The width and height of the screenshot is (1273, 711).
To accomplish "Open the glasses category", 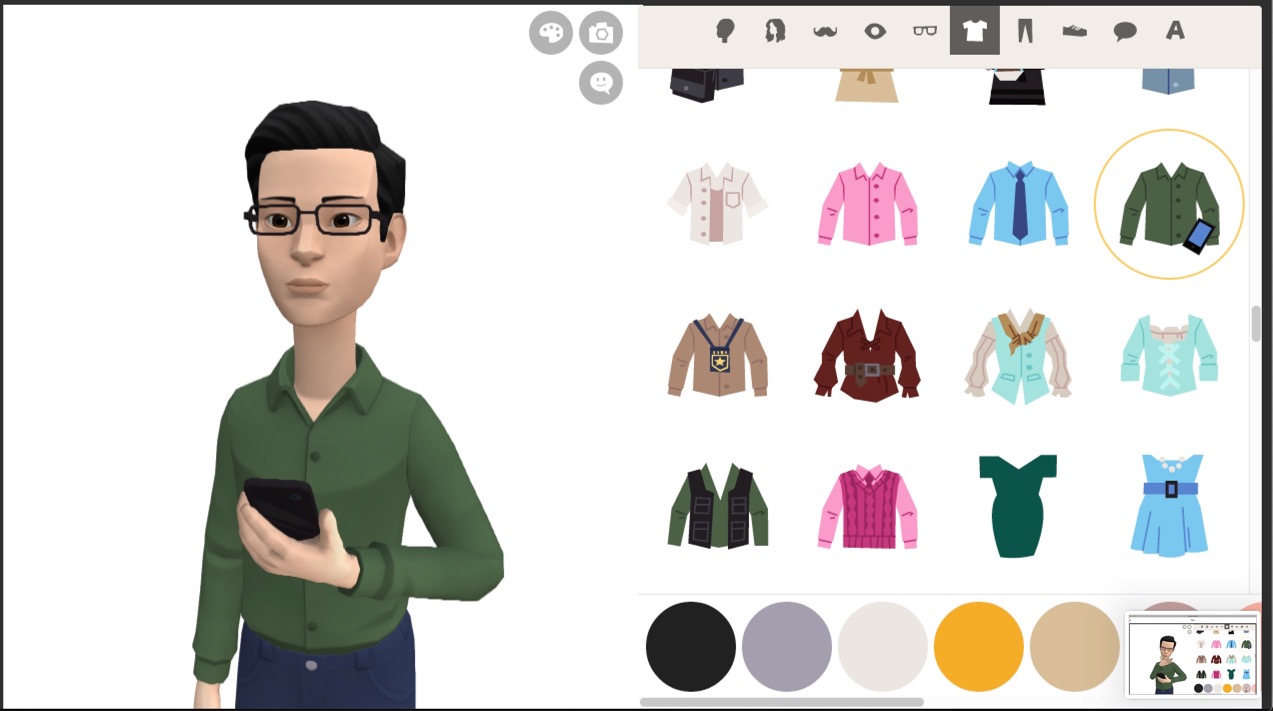I will [x=925, y=31].
